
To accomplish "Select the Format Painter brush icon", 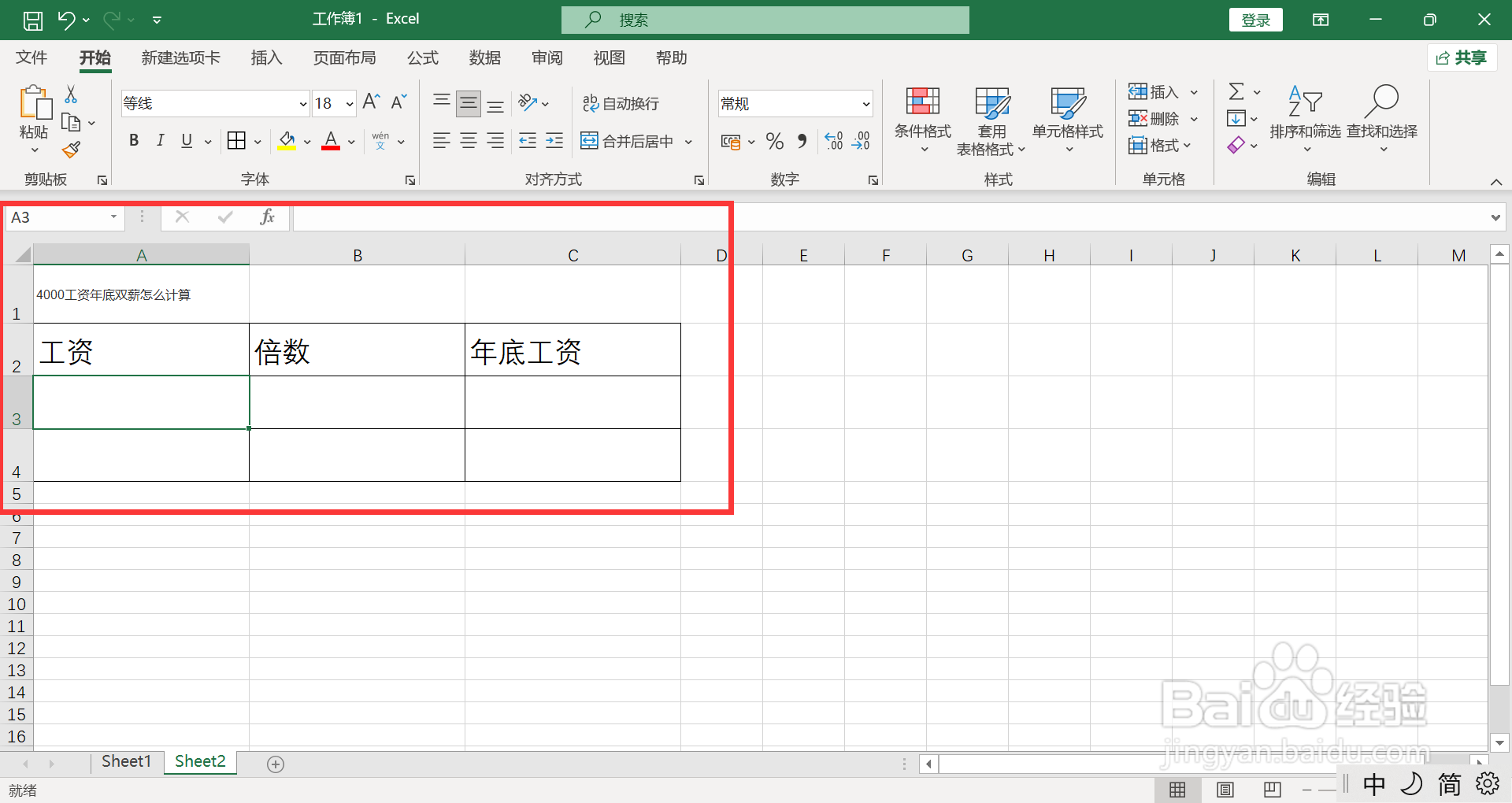I will coord(71,150).
